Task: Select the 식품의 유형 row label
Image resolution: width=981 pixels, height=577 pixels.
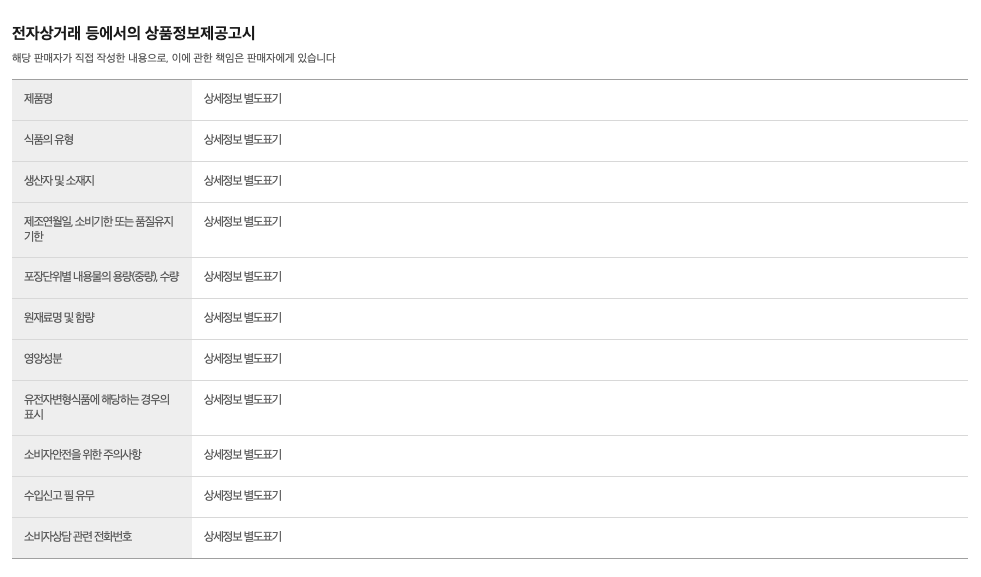Action: coord(49,140)
